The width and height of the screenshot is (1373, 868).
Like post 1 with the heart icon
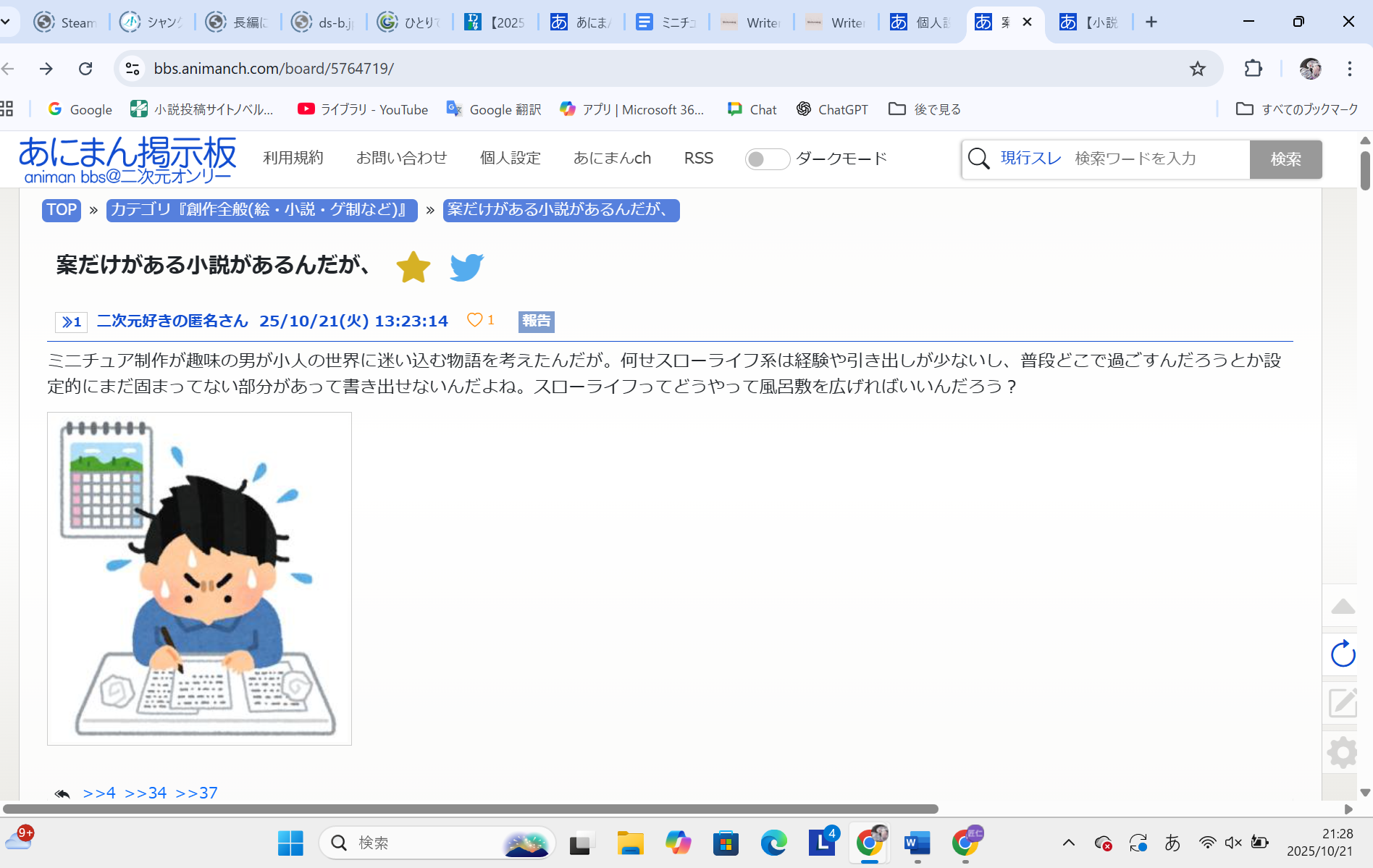(x=475, y=320)
